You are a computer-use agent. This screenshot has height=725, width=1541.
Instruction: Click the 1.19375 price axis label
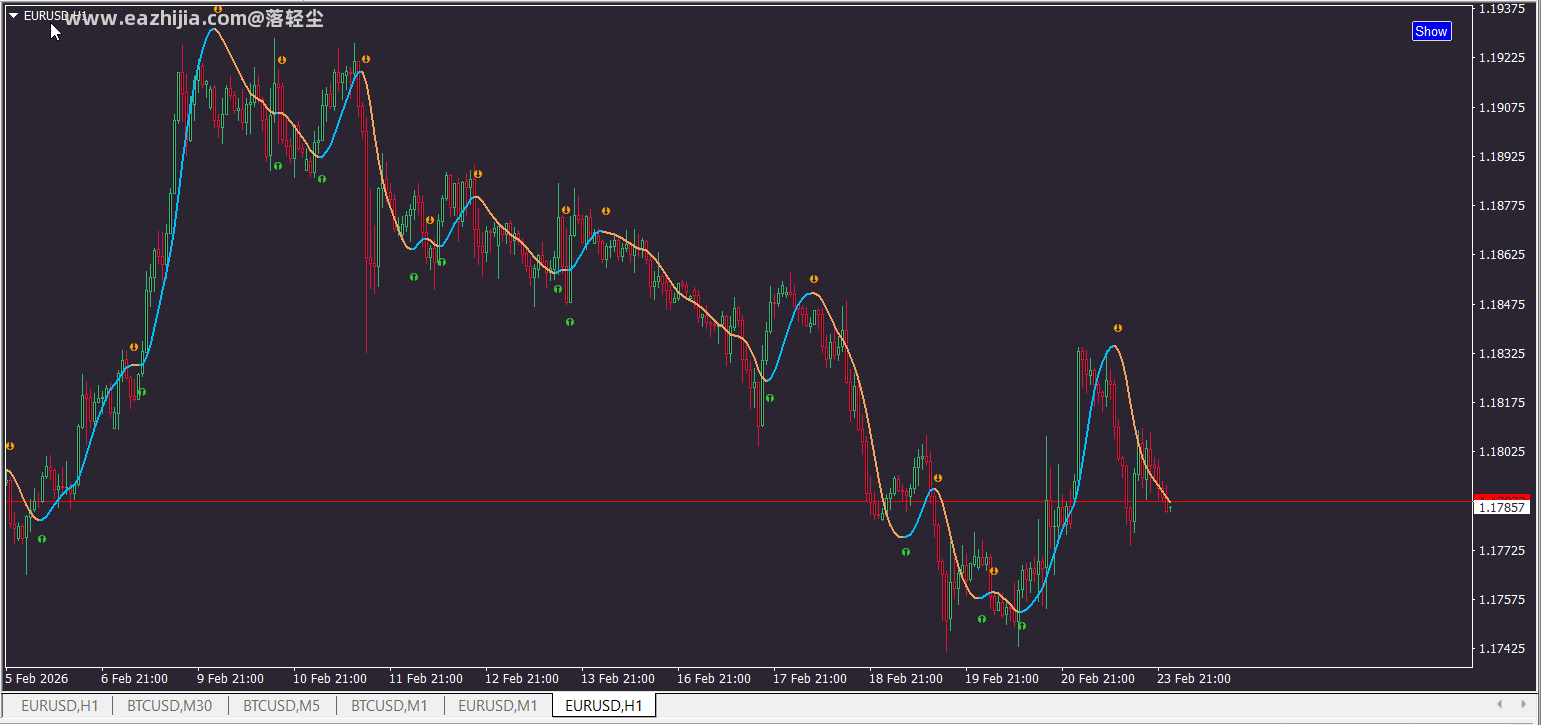click(1501, 9)
